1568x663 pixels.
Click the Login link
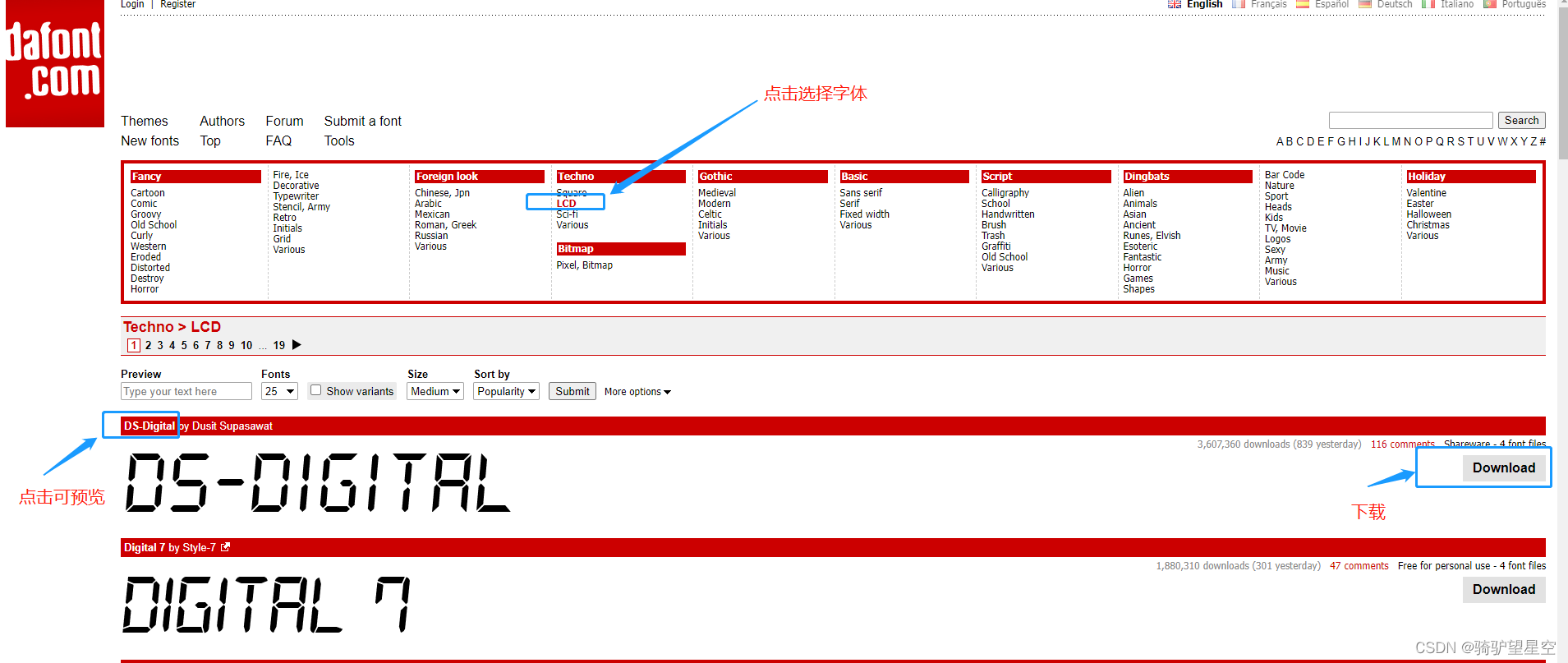coord(132,4)
